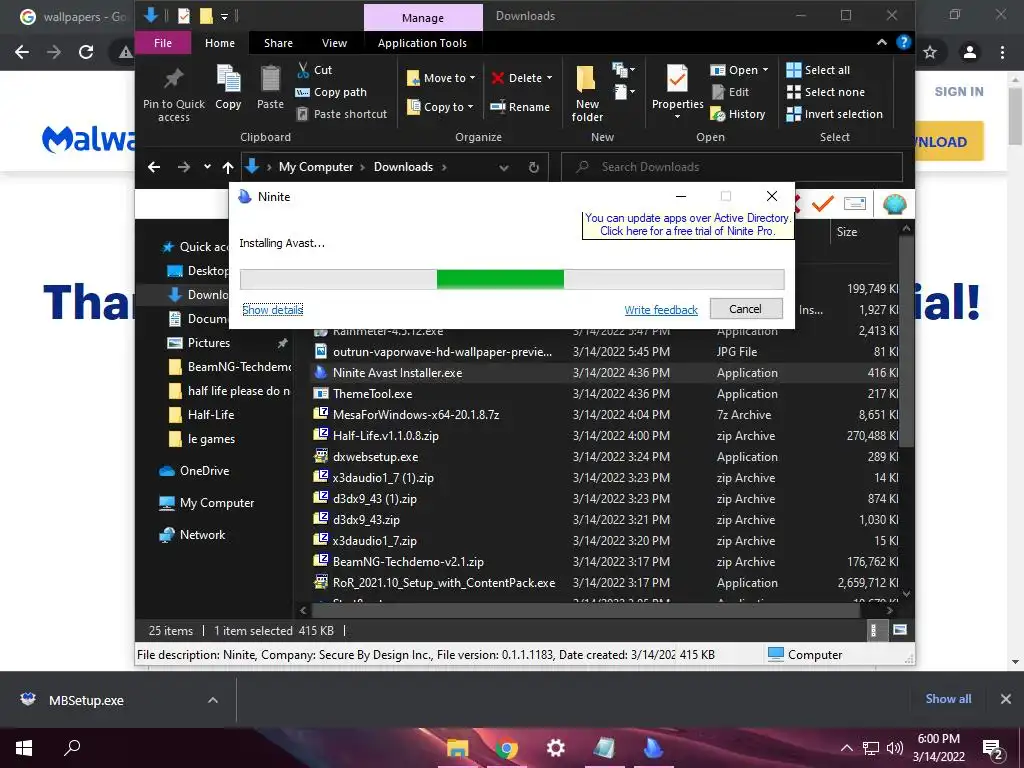1024x768 pixels.
Task: Open the notification center icon
Action: point(993,748)
